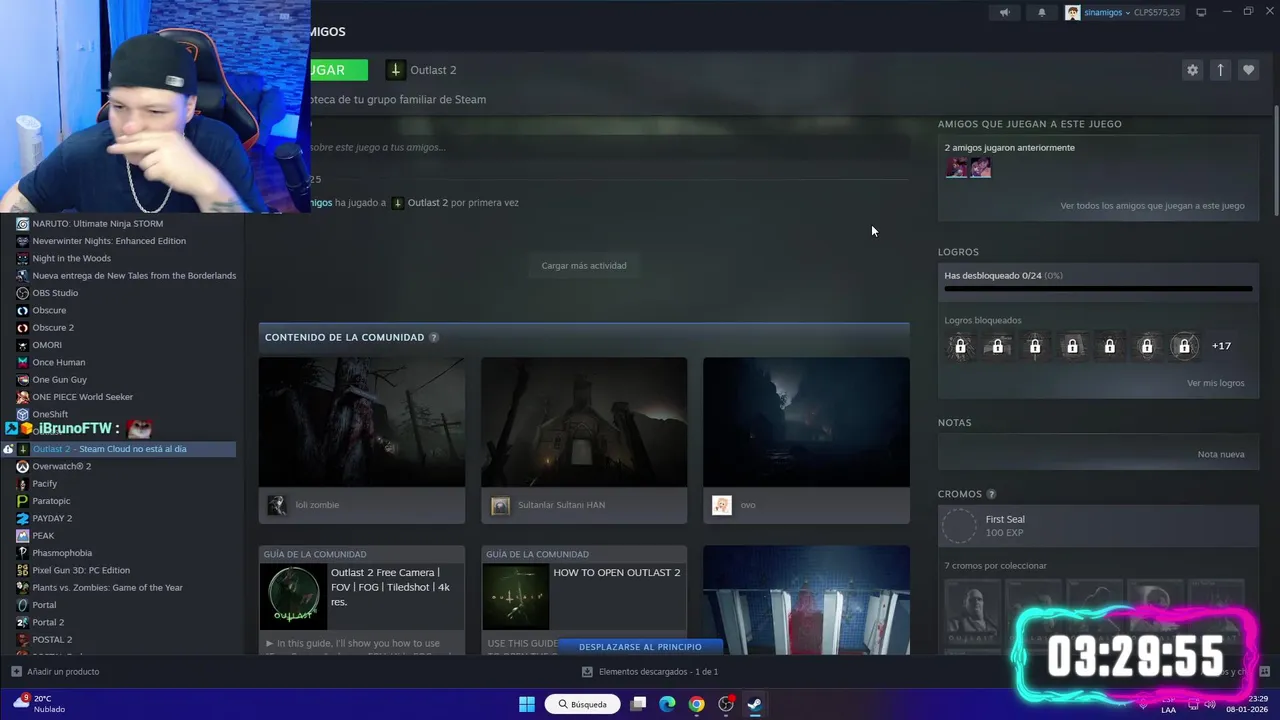Open Google Chrome from the taskbar
The image size is (1280, 720).
(696, 704)
